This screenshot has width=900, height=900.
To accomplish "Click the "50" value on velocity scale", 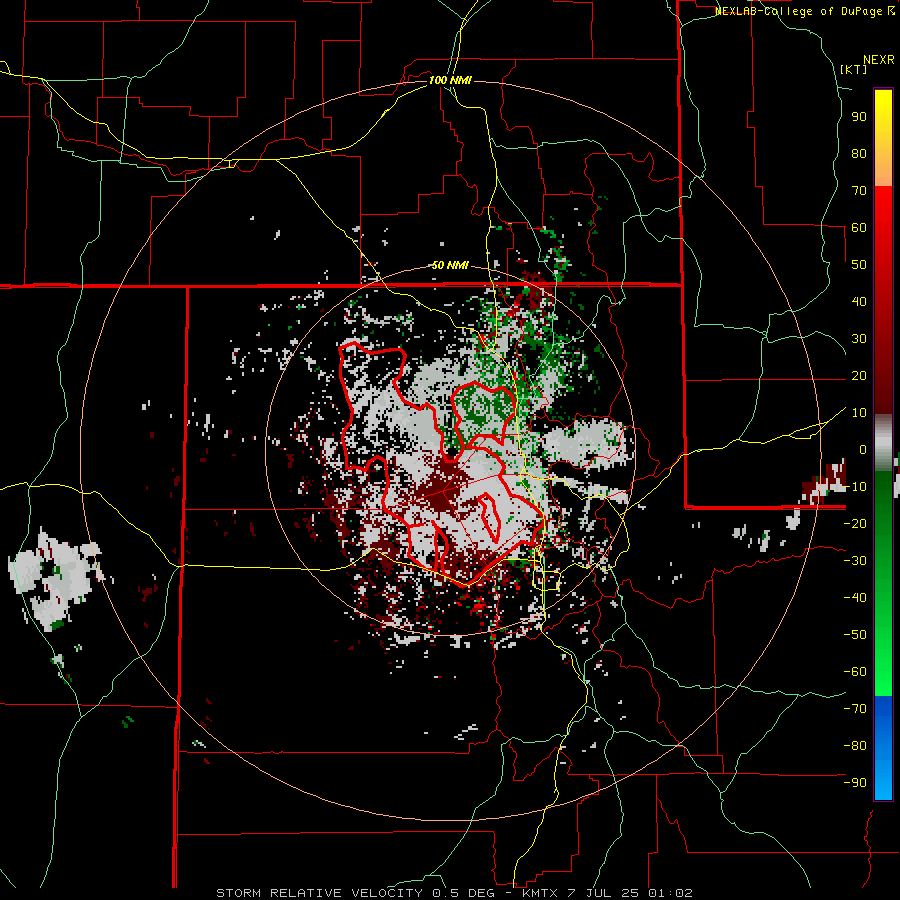I will [859, 265].
